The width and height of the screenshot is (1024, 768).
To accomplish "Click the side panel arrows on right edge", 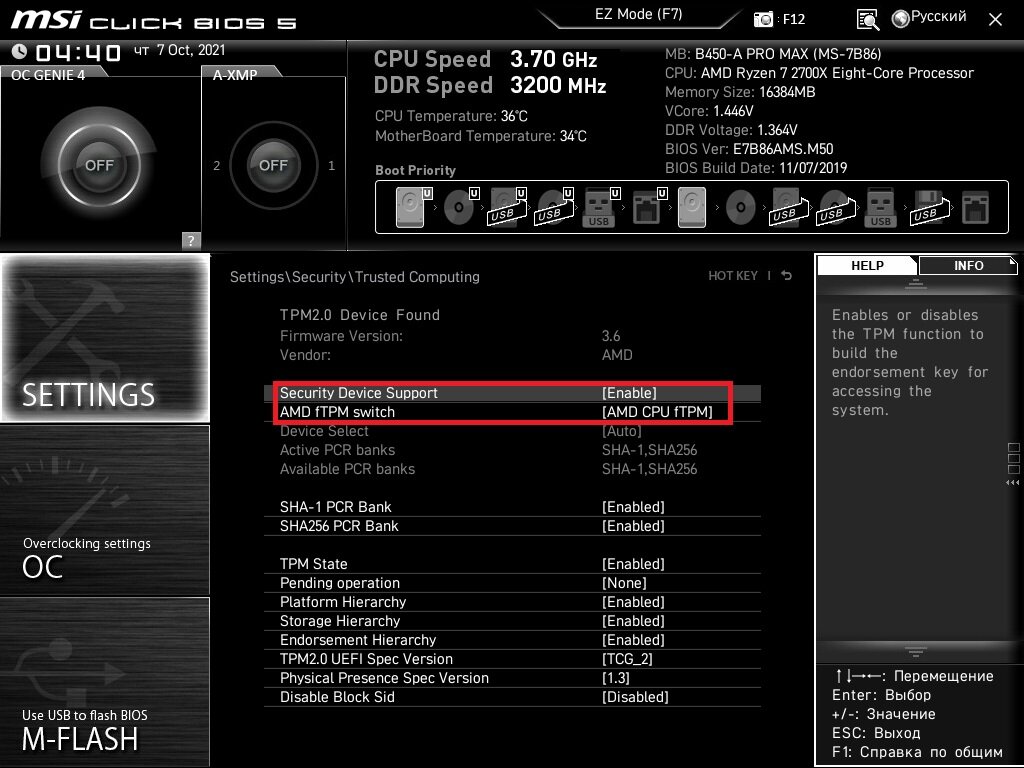I will pyautogui.click(x=1013, y=483).
